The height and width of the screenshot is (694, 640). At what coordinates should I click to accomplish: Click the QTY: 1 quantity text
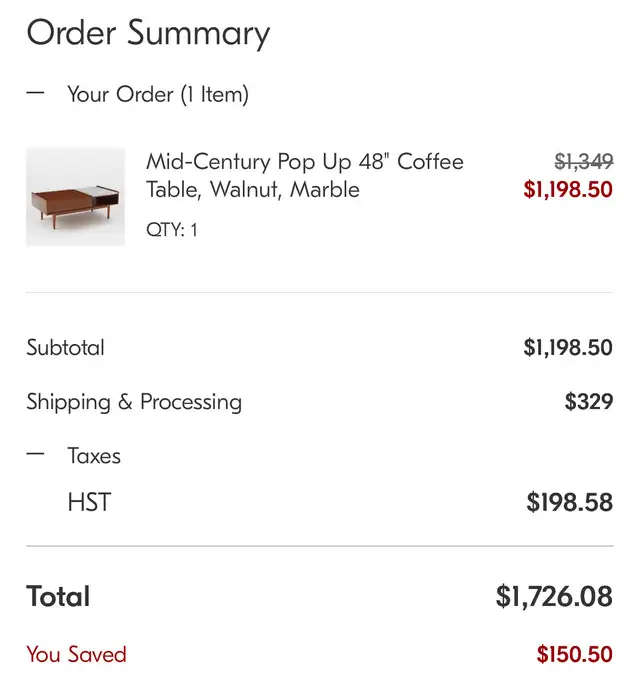pyautogui.click(x=172, y=230)
